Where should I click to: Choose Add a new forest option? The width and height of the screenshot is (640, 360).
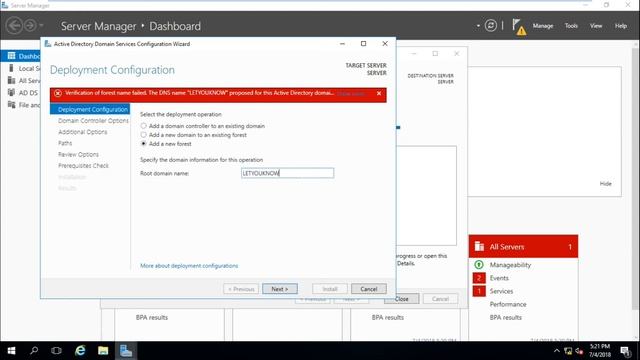(143, 144)
